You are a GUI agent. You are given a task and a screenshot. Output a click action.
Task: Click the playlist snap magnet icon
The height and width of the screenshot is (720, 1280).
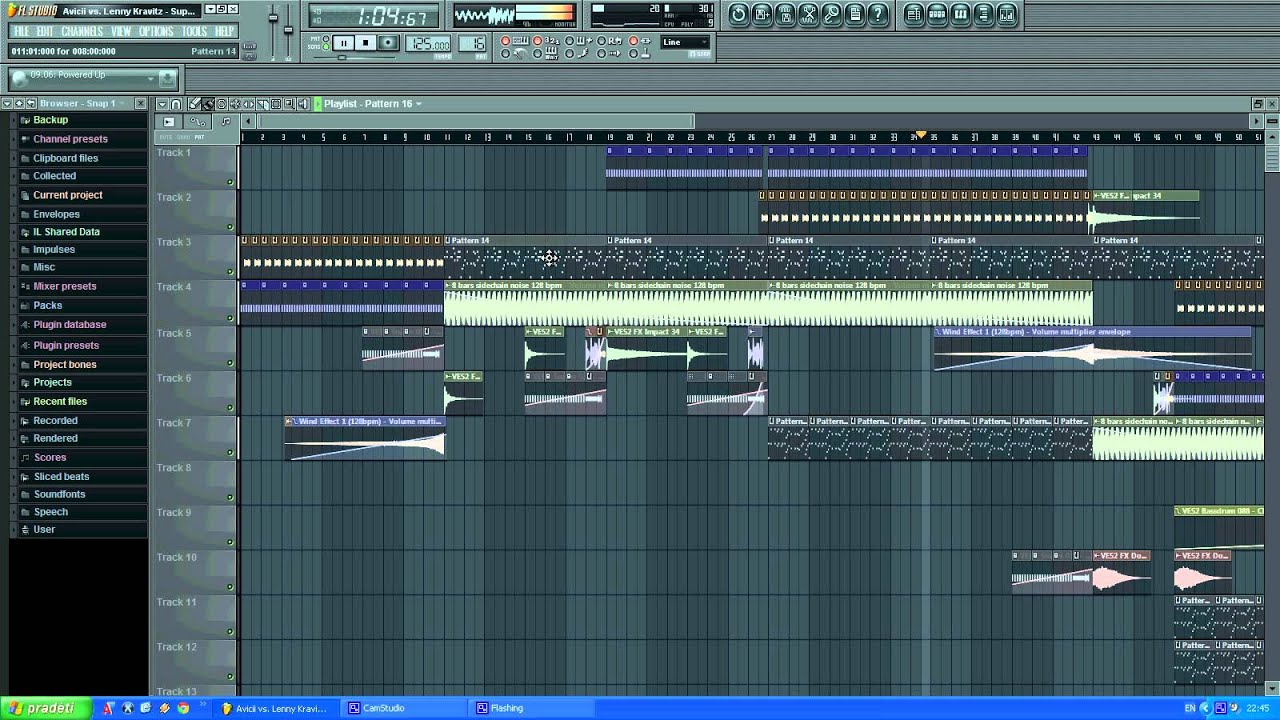[176, 104]
